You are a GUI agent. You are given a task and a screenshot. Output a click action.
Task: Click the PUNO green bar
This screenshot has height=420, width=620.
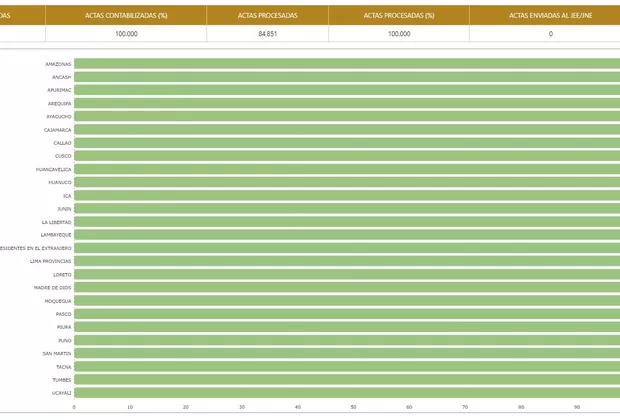click(346, 340)
